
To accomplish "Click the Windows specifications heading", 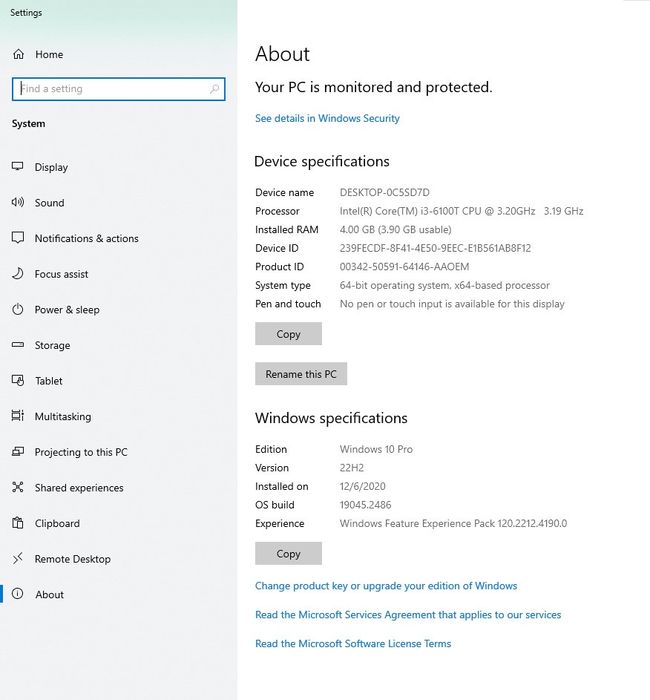I will click(331, 418).
